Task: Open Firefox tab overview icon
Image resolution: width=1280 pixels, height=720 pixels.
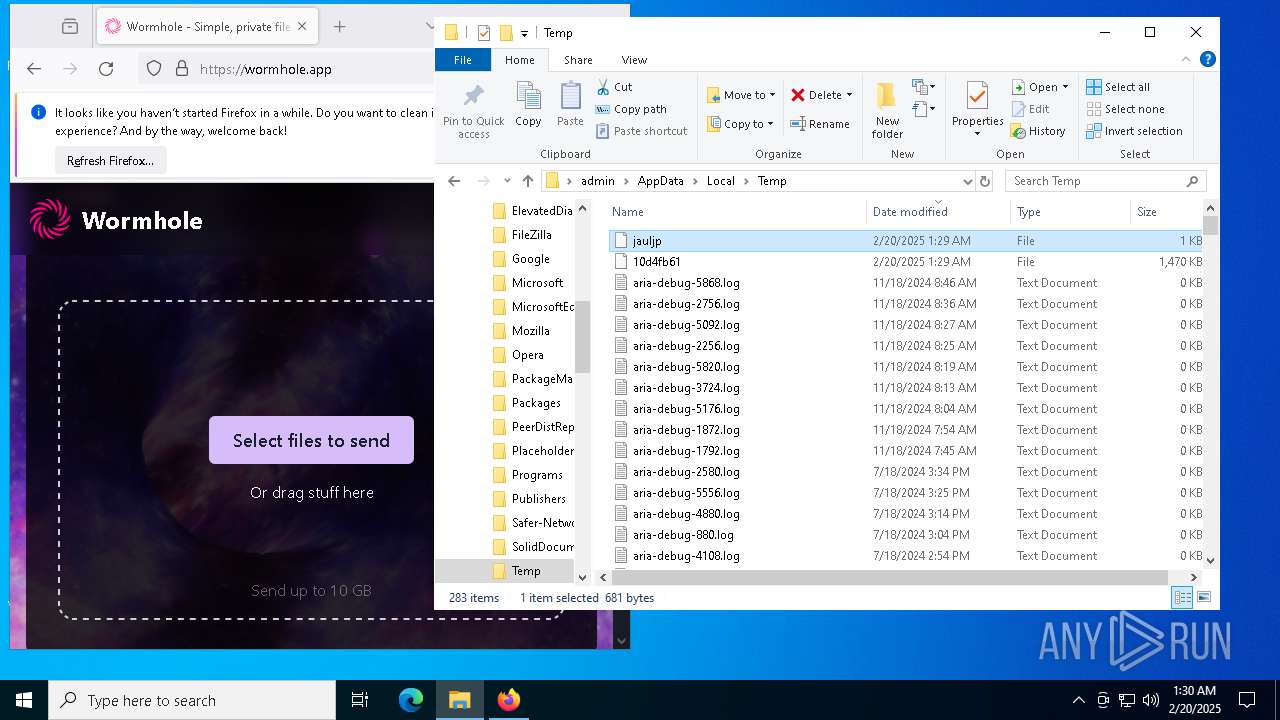Action: (69, 27)
